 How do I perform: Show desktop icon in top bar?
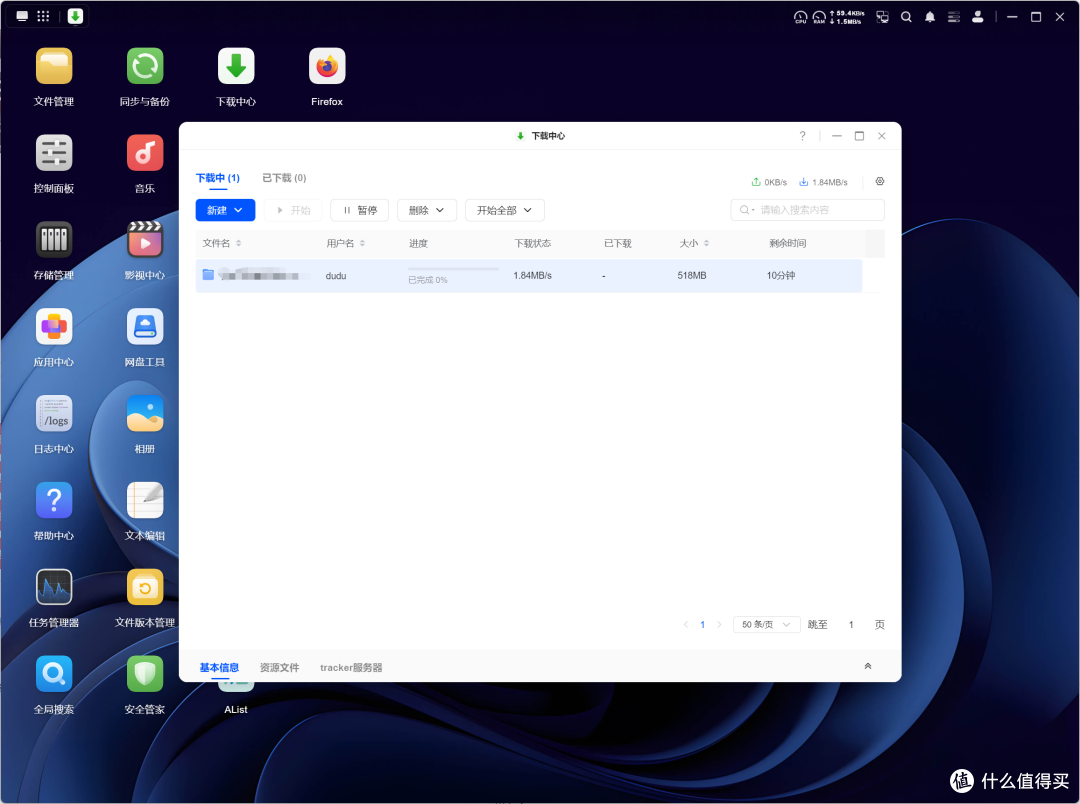coord(22,16)
